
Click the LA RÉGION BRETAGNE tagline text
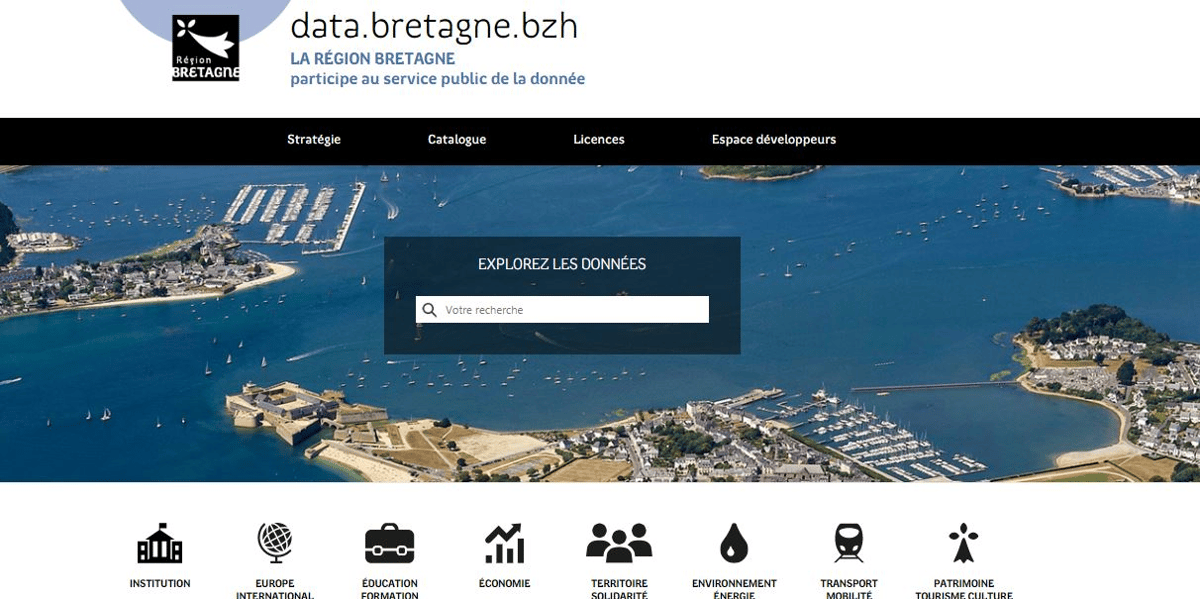click(373, 59)
